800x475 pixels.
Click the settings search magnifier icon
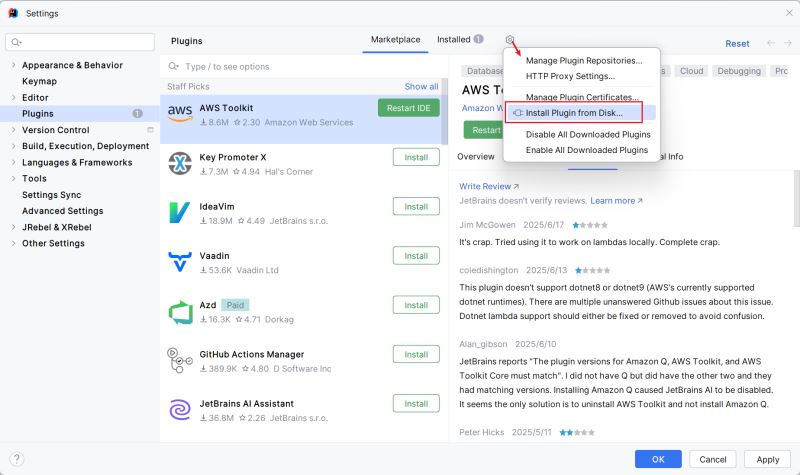click(16, 42)
